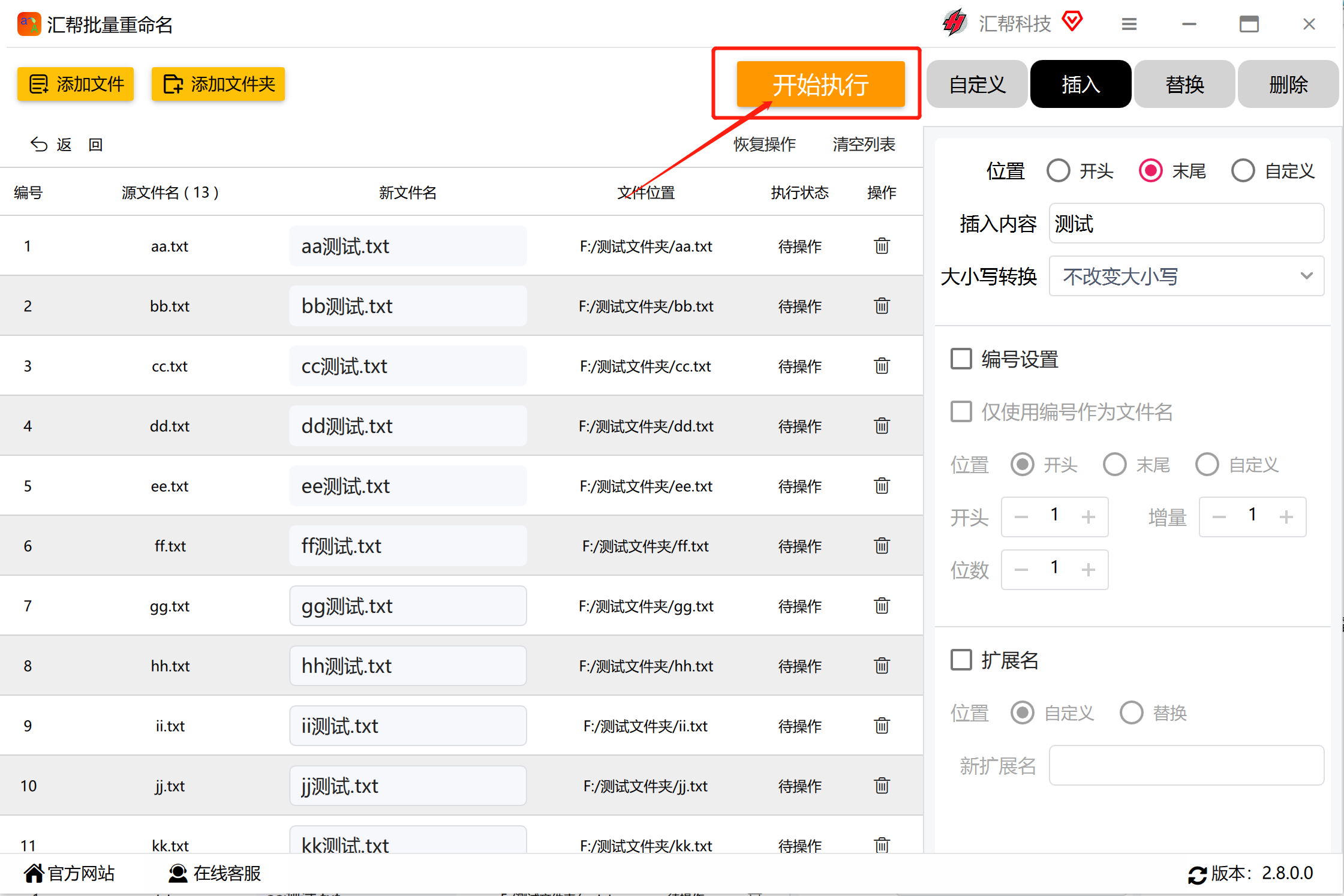The width and height of the screenshot is (1344, 896).
Task: Decrease the 开头 start number
Action: click(1021, 517)
